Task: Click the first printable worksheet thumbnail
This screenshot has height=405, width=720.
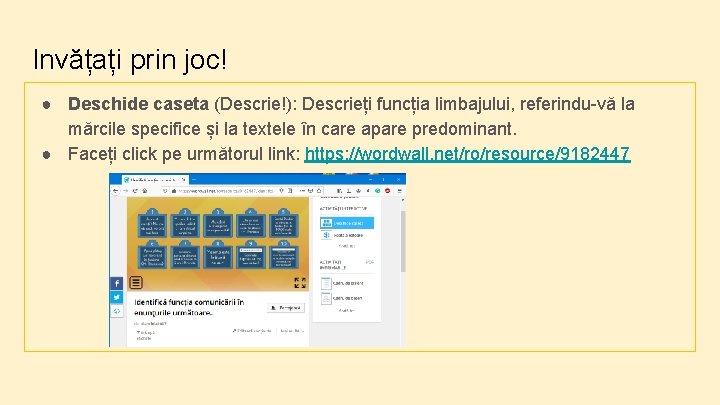Action: 326,283
